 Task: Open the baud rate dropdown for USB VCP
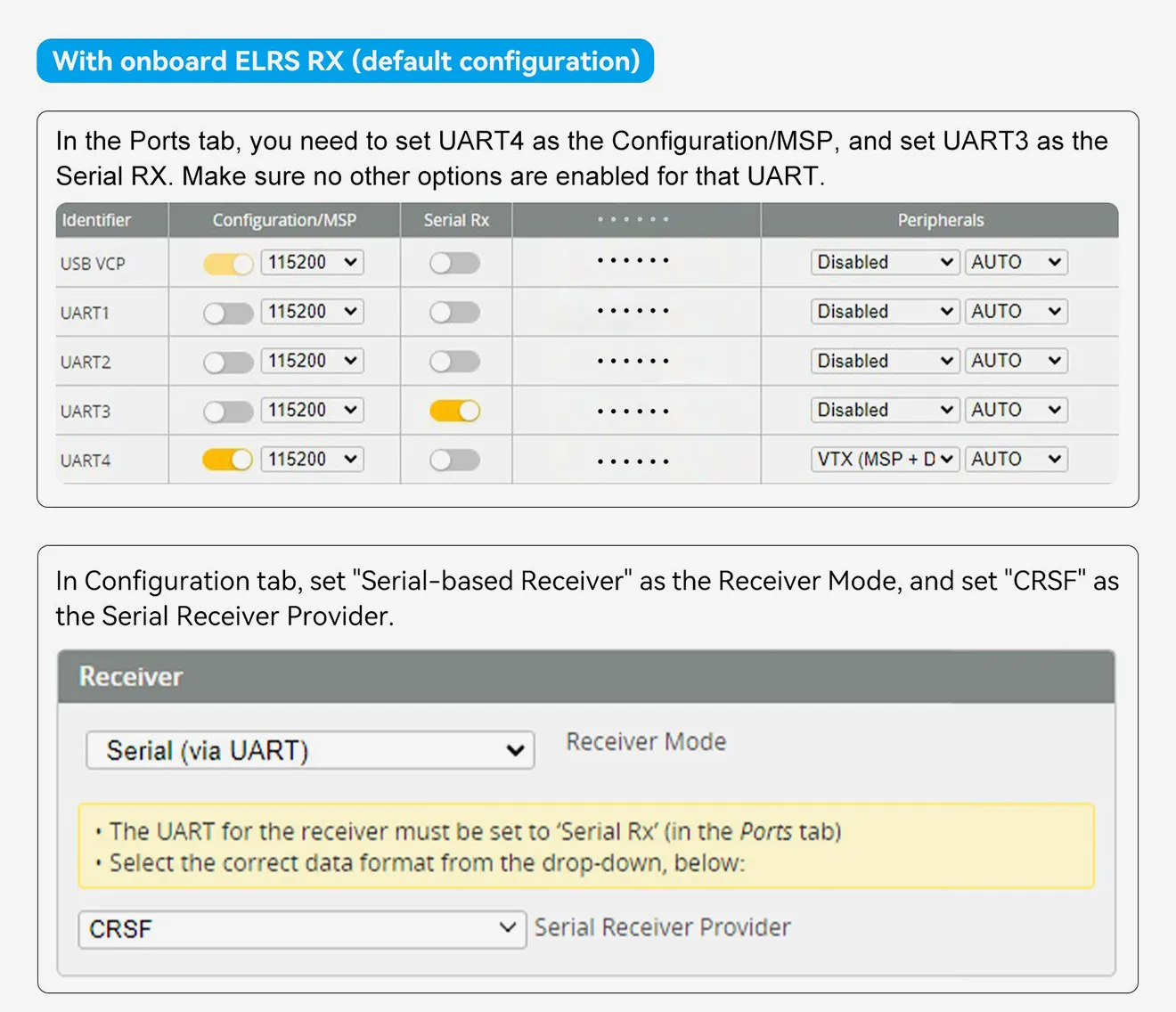pos(312,262)
